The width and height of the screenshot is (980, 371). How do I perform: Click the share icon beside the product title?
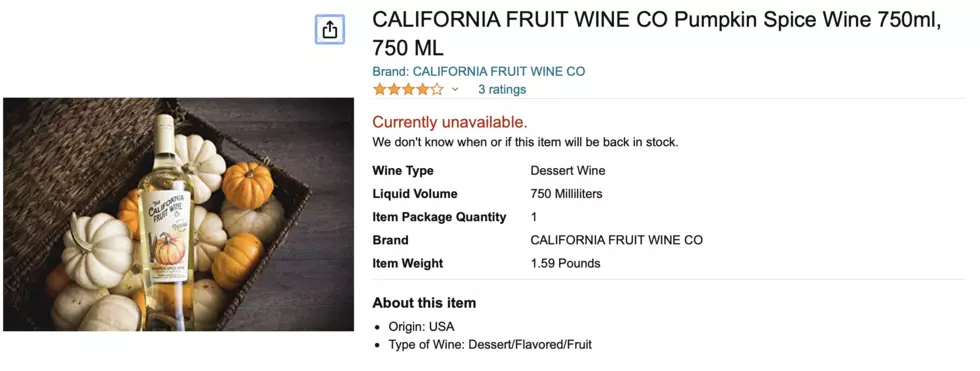[329, 29]
